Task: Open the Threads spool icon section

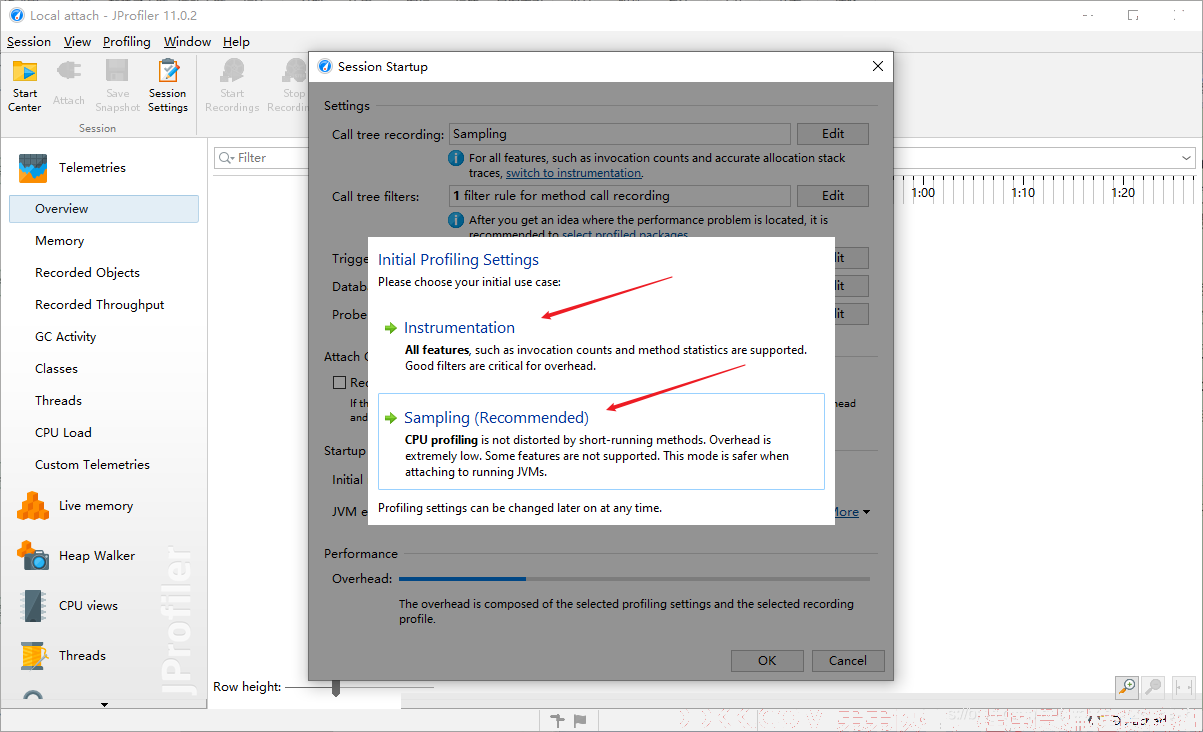Action: click(x=33, y=656)
